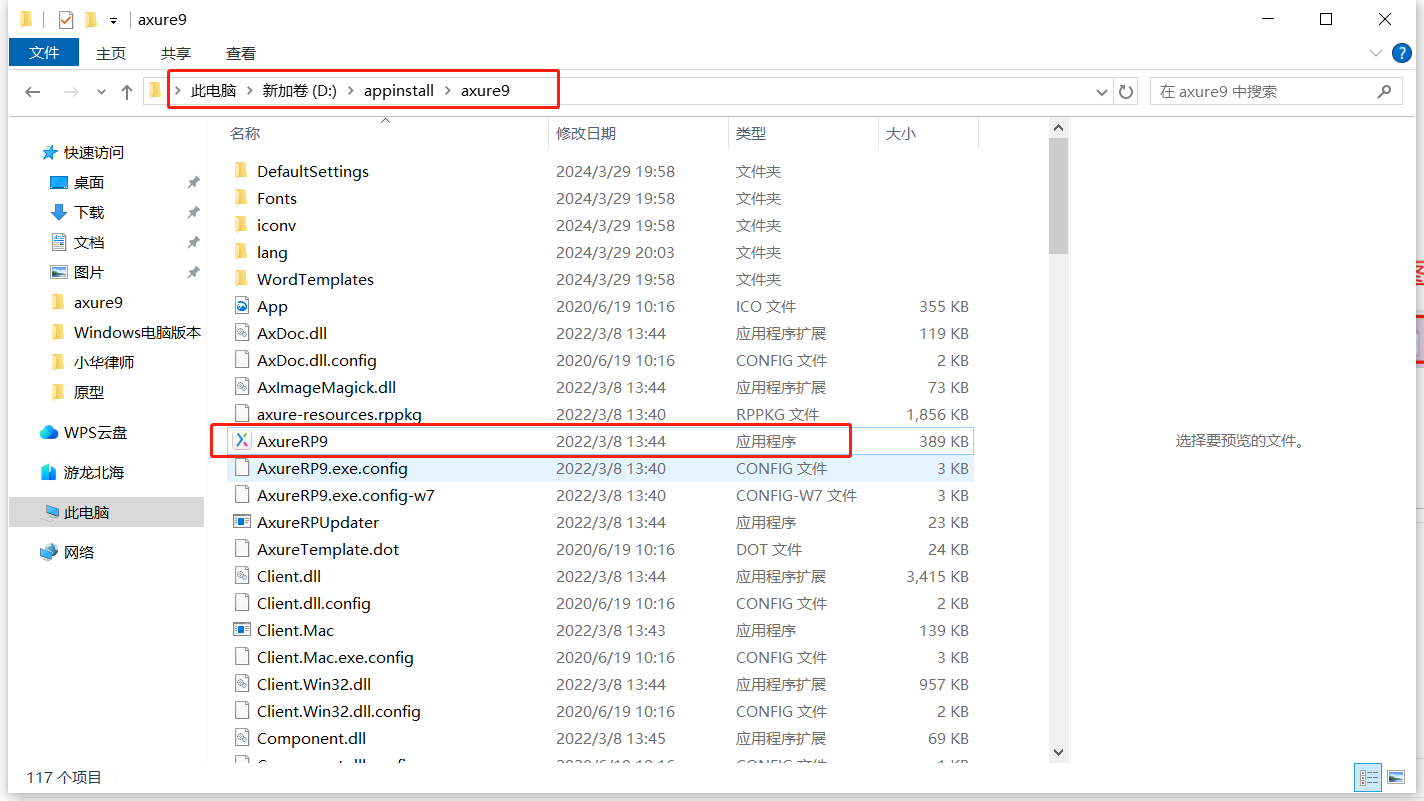This screenshot has width=1424, height=801.
Task: Sort by the 大小 column header
Action: (901, 133)
